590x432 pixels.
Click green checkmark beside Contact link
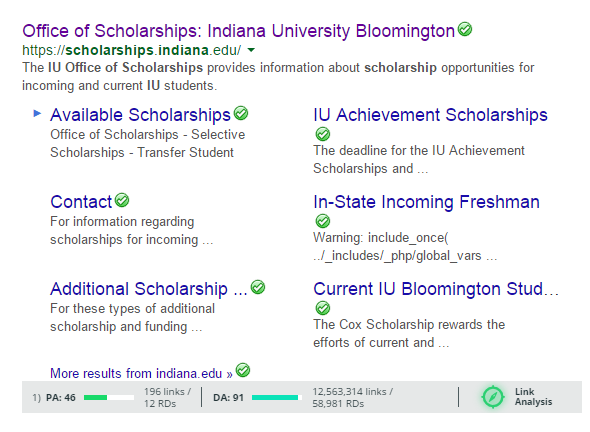point(122,200)
